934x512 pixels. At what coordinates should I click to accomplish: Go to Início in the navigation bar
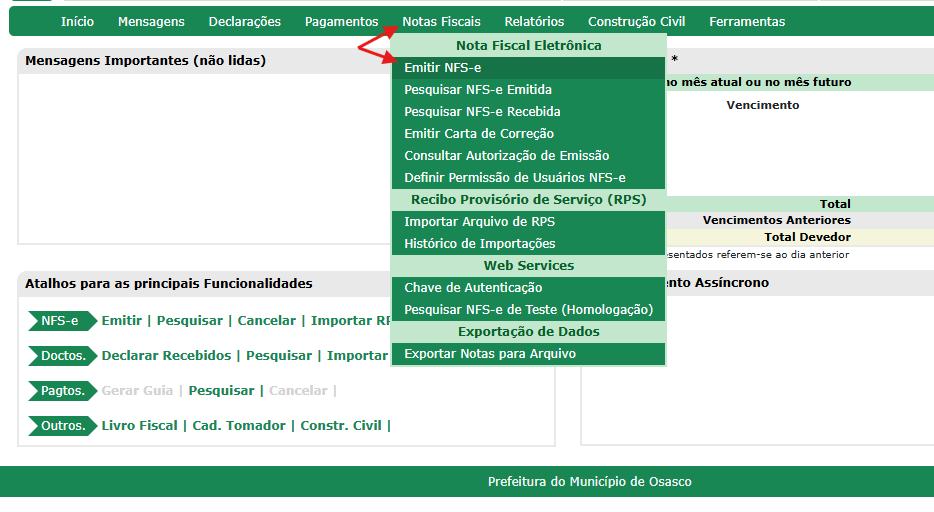[77, 21]
